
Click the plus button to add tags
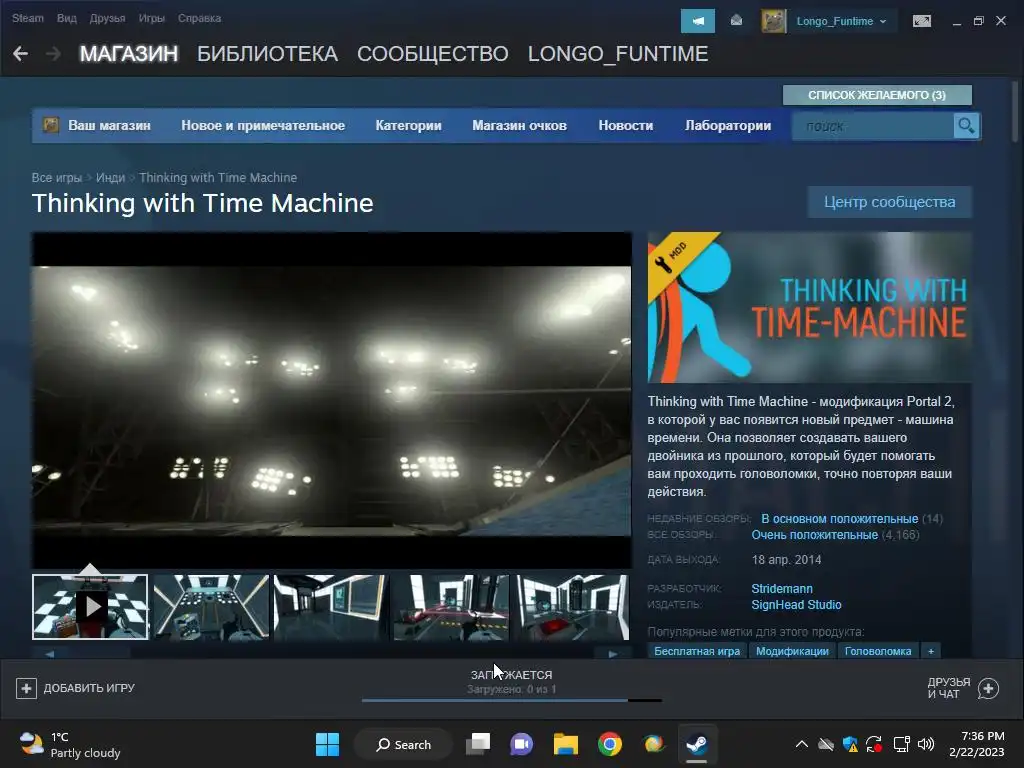[931, 651]
